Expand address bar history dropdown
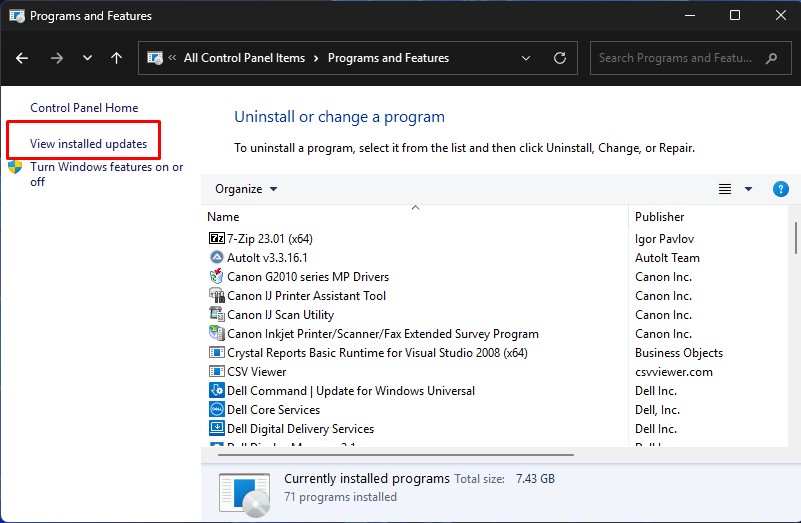Viewport: 801px width, 523px height. 526,58
